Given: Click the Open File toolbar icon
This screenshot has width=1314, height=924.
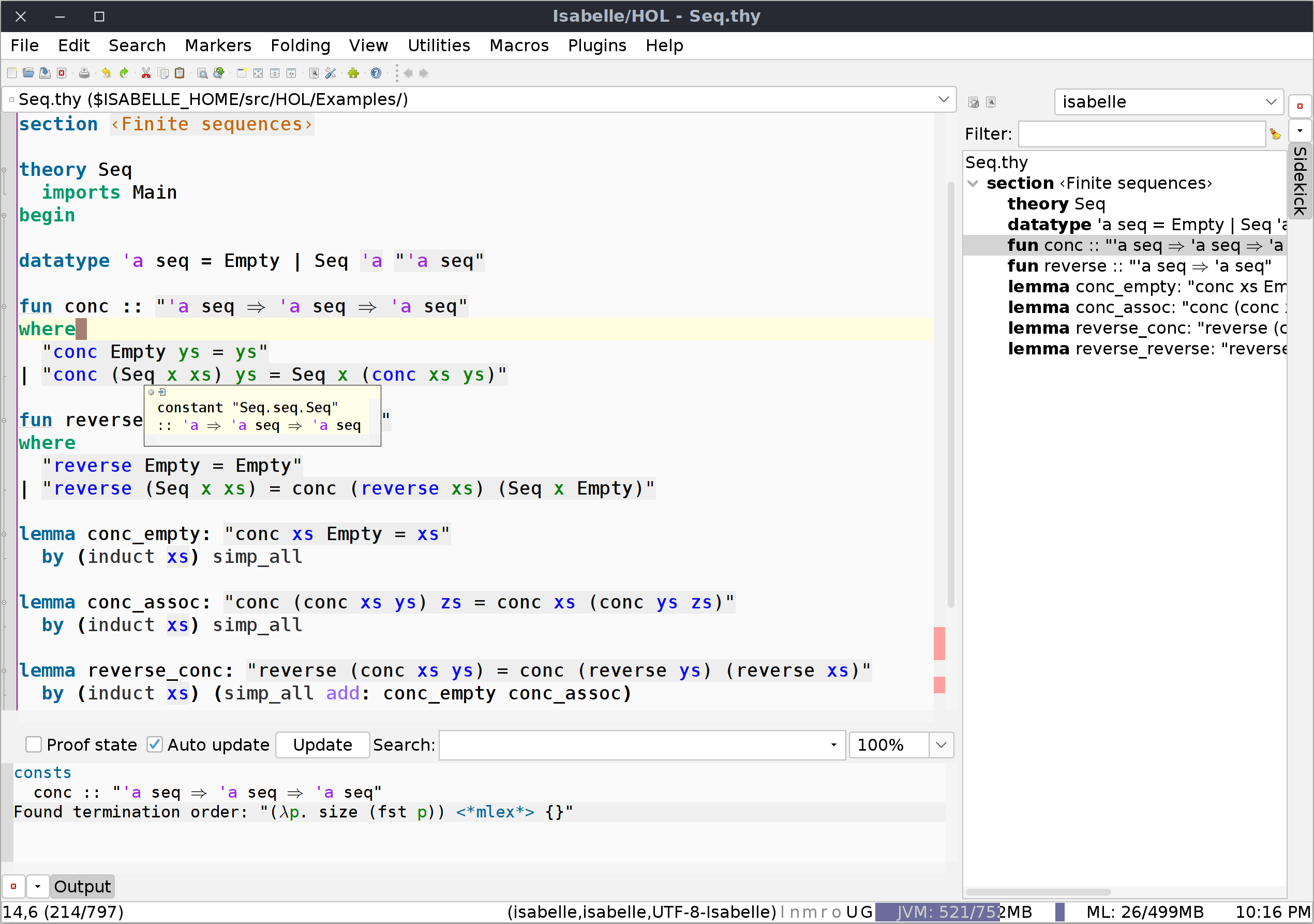Looking at the screenshot, I should pyautogui.click(x=28, y=73).
